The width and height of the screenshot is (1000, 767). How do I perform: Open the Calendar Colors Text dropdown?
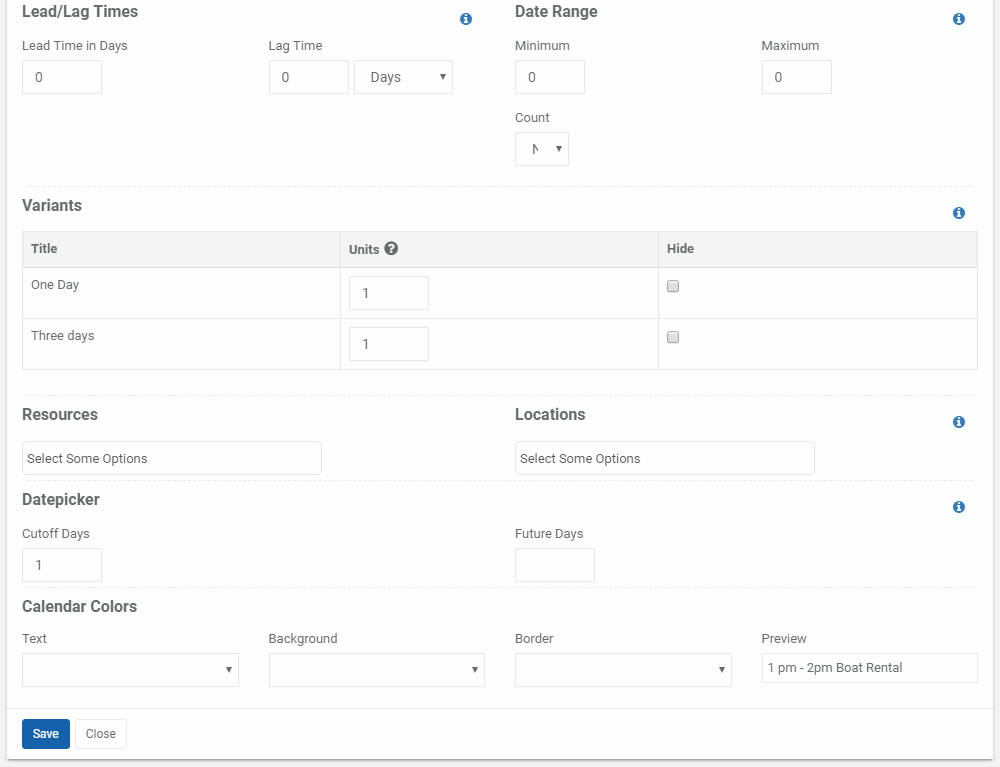click(130, 669)
